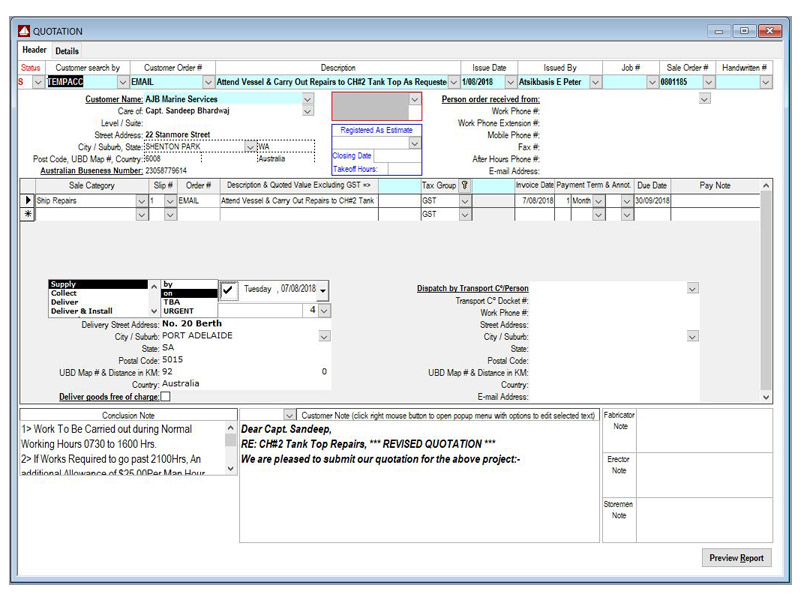Expand the dropdown left of Customer Note header

click(289, 415)
